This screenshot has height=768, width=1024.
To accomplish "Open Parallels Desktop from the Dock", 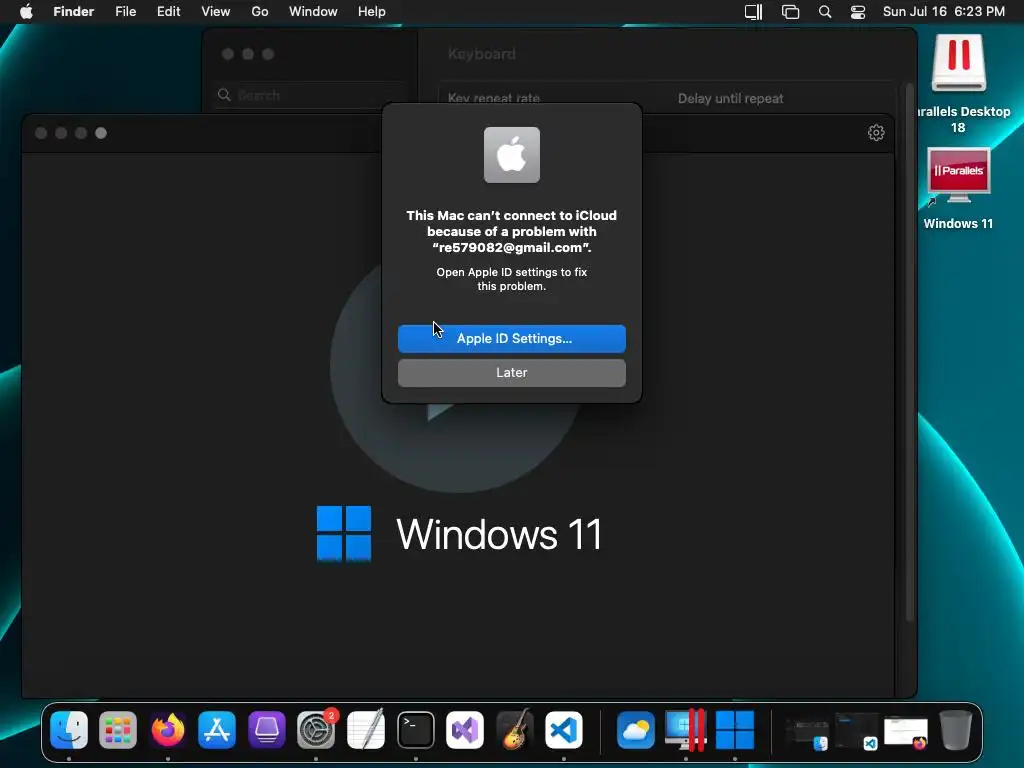I will point(686,729).
